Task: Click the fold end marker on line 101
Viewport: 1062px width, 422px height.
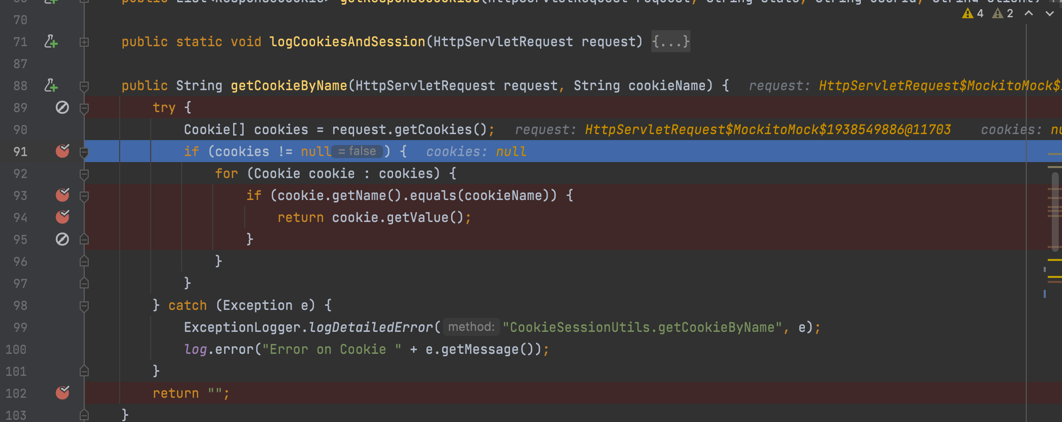Action: [84, 371]
